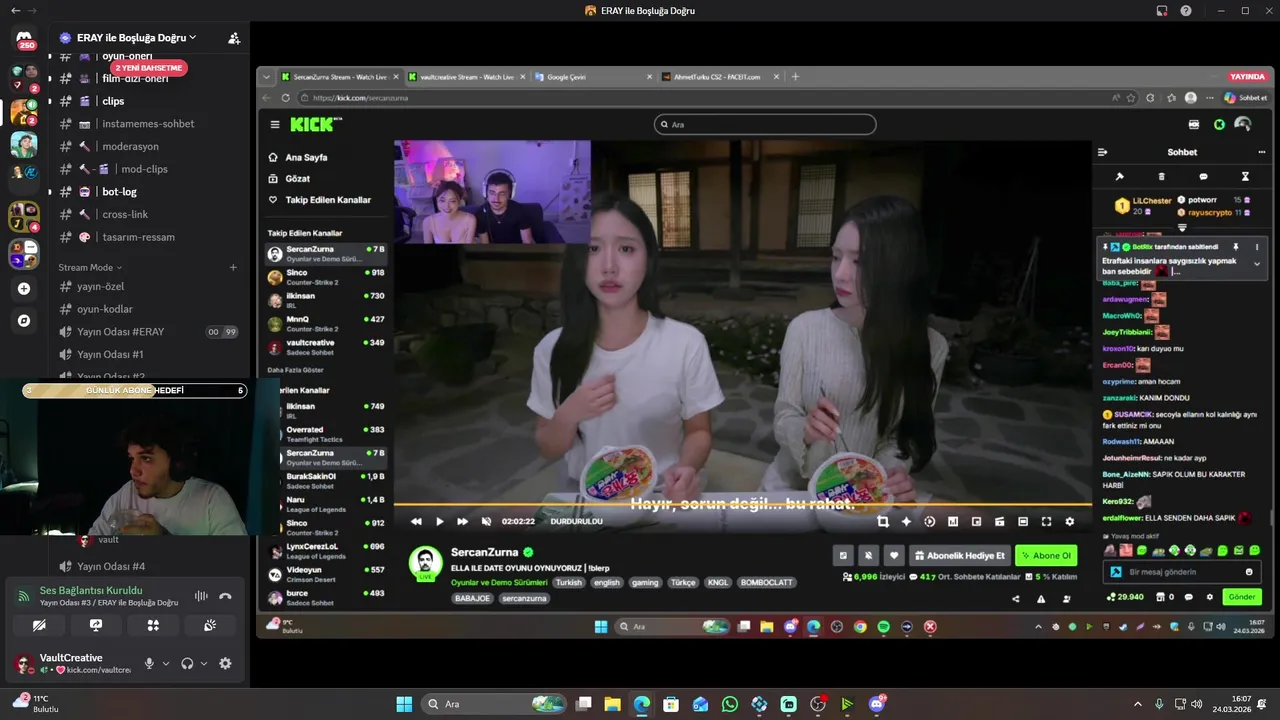Open Discord icon on Windows taskbar
Image resolution: width=1280 pixels, height=720 pixels.
click(x=877, y=704)
